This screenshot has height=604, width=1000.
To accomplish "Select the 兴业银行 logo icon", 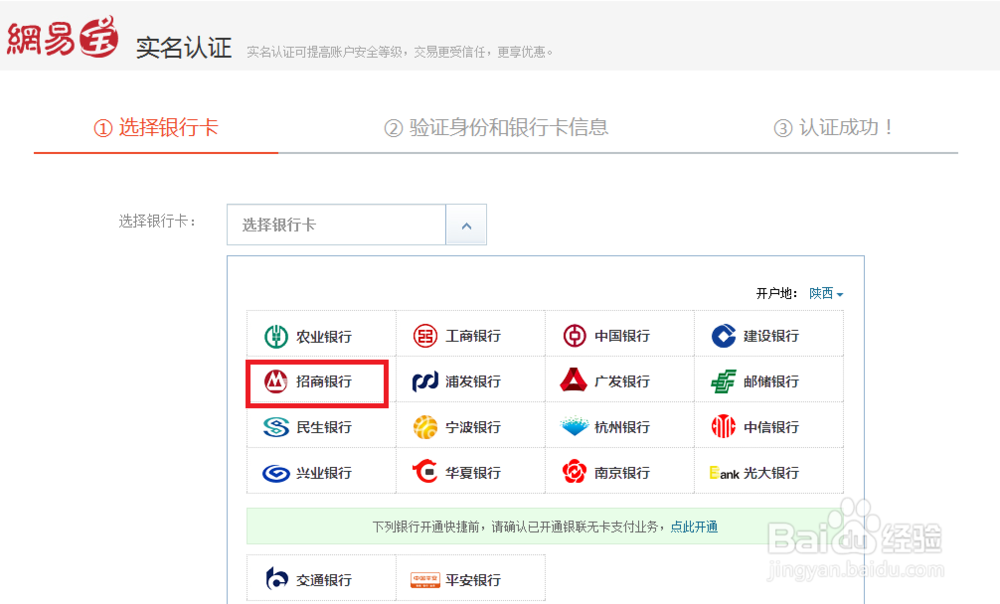I will (276, 473).
